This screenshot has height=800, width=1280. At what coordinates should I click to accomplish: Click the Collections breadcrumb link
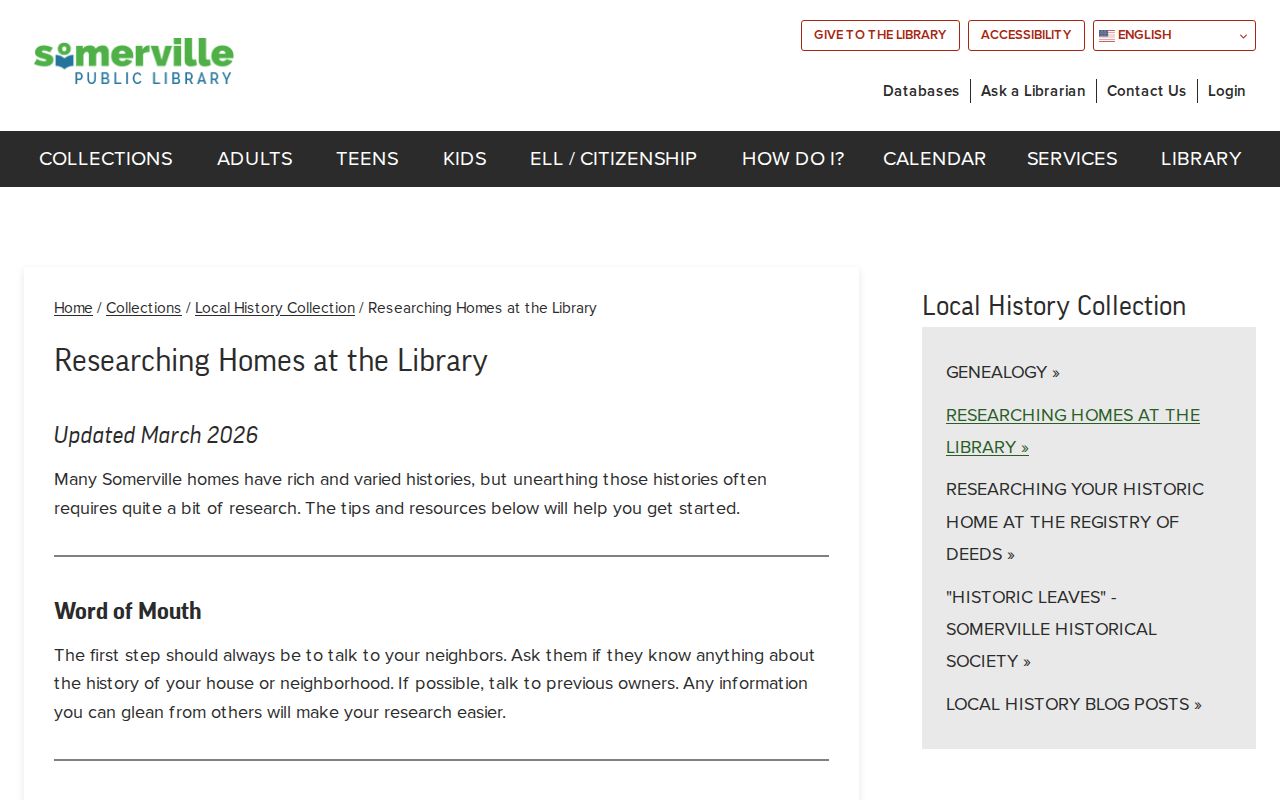pyautogui.click(x=144, y=308)
